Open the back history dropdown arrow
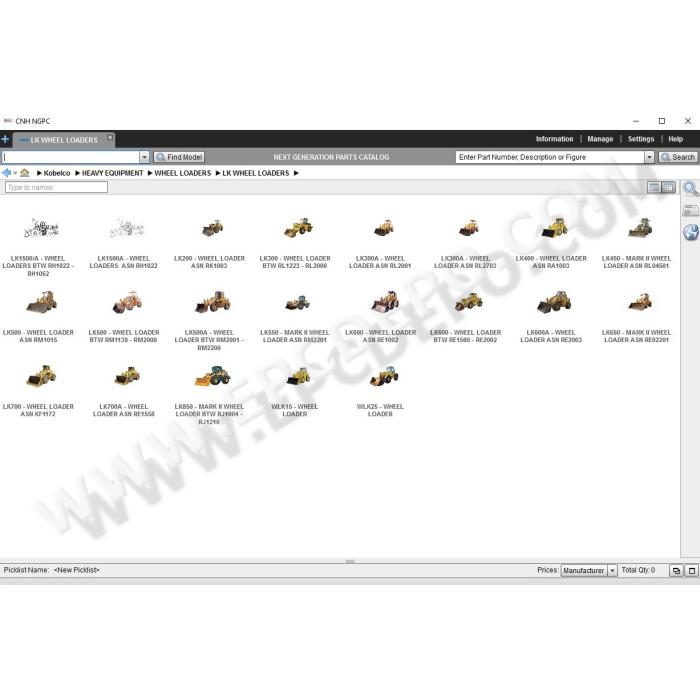Image resolution: width=700 pixels, height=700 pixels. pos(15,173)
